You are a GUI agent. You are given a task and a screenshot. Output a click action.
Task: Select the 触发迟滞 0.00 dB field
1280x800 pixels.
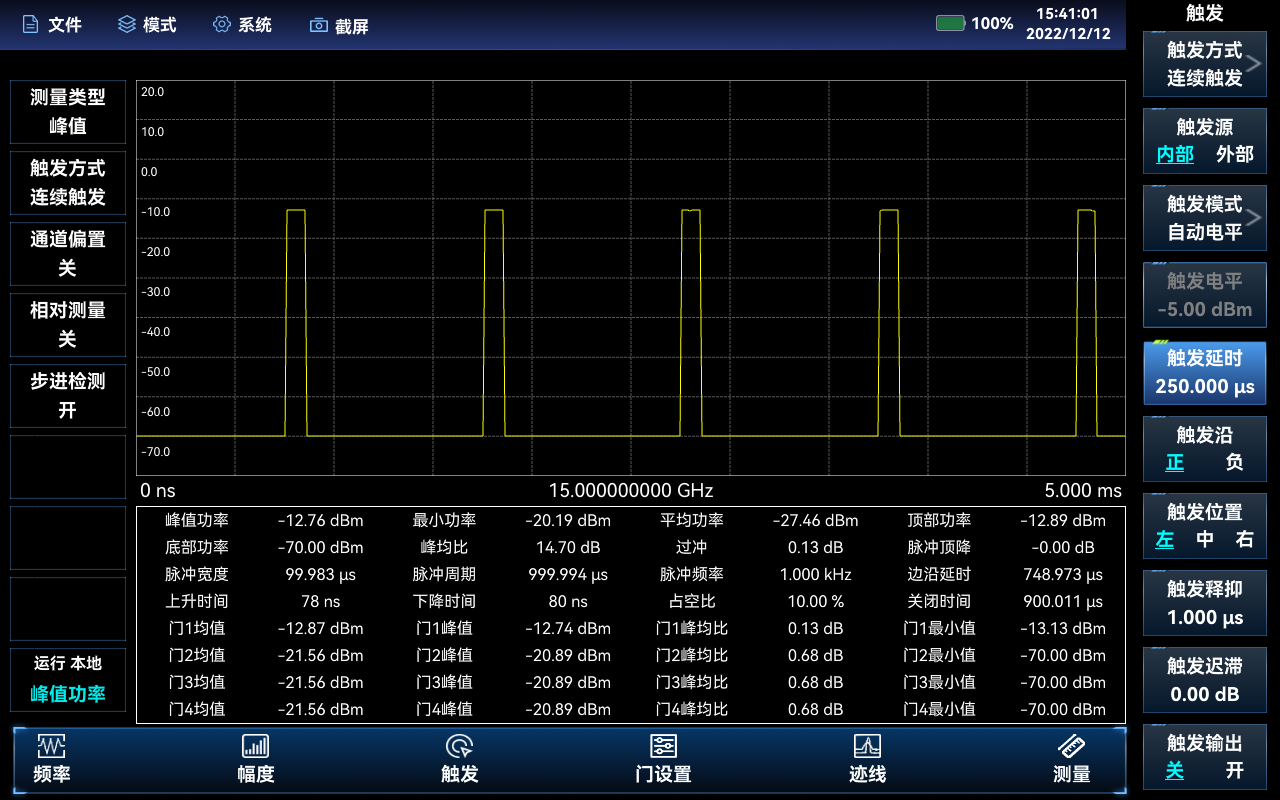pos(1204,679)
